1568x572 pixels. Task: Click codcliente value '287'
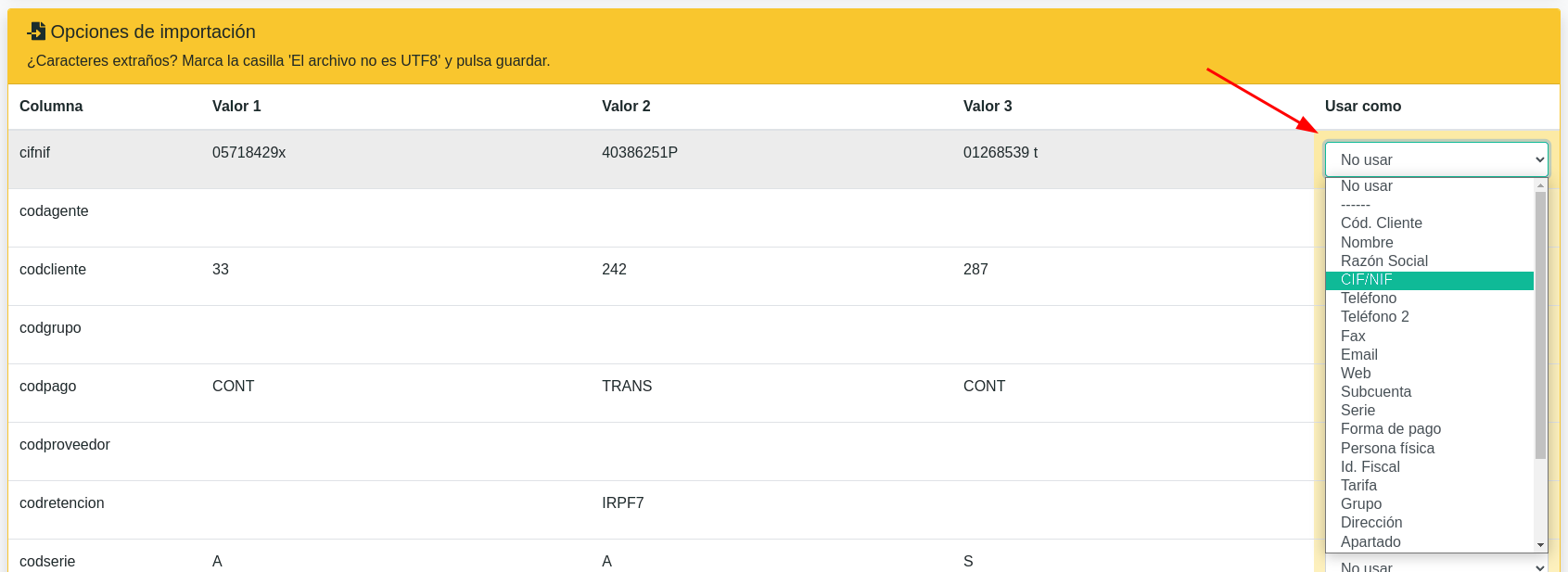975,270
